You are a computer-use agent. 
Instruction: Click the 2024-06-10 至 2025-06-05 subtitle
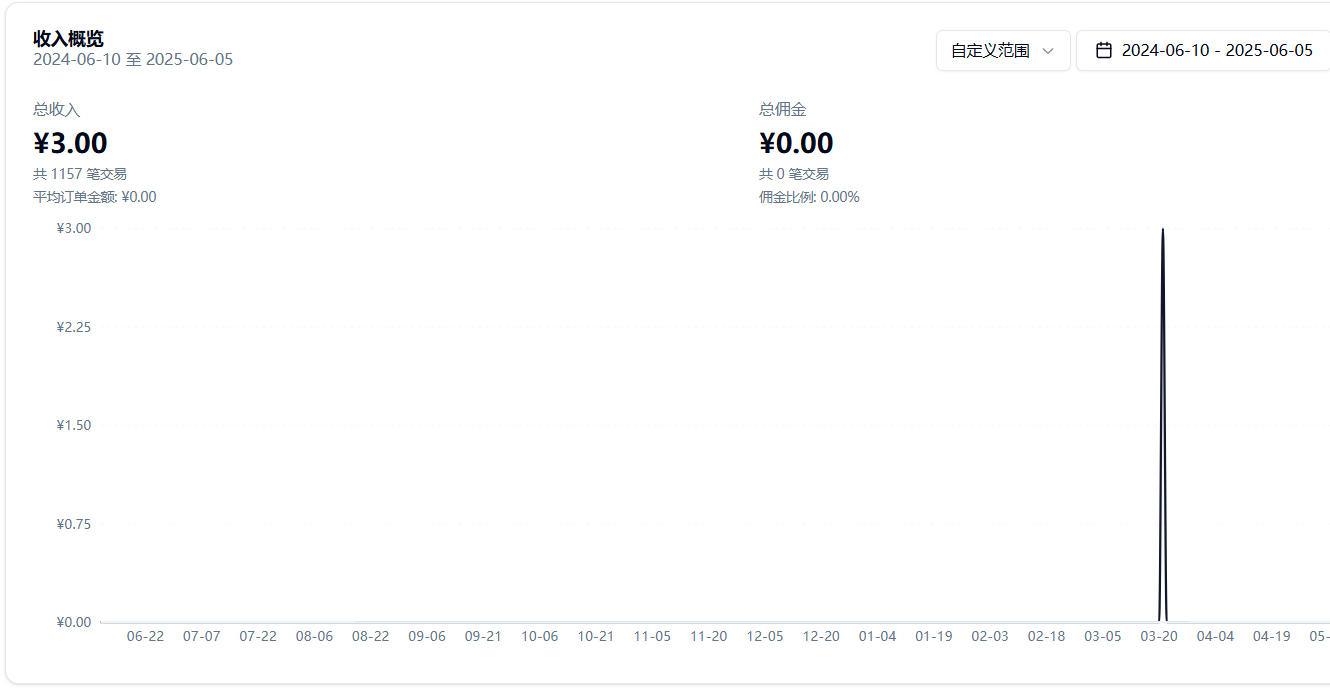click(x=133, y=60)
